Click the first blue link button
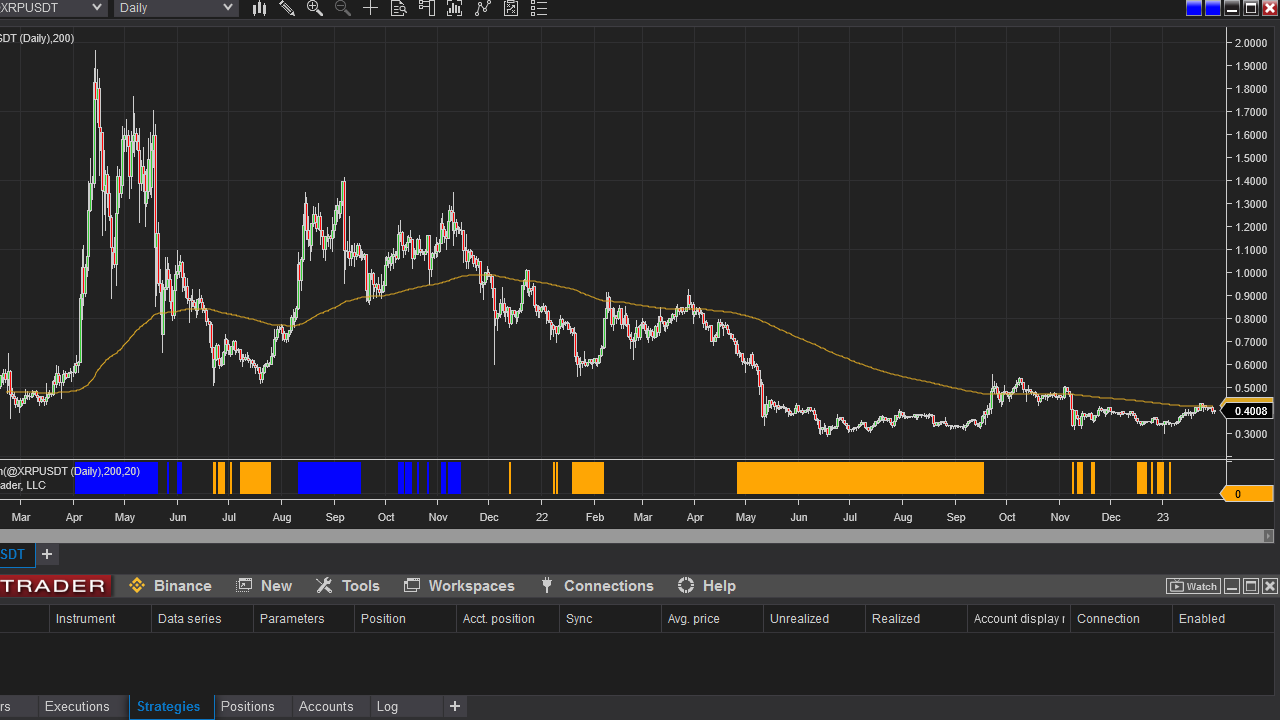1280x720 pixels. click(1194, 8)
